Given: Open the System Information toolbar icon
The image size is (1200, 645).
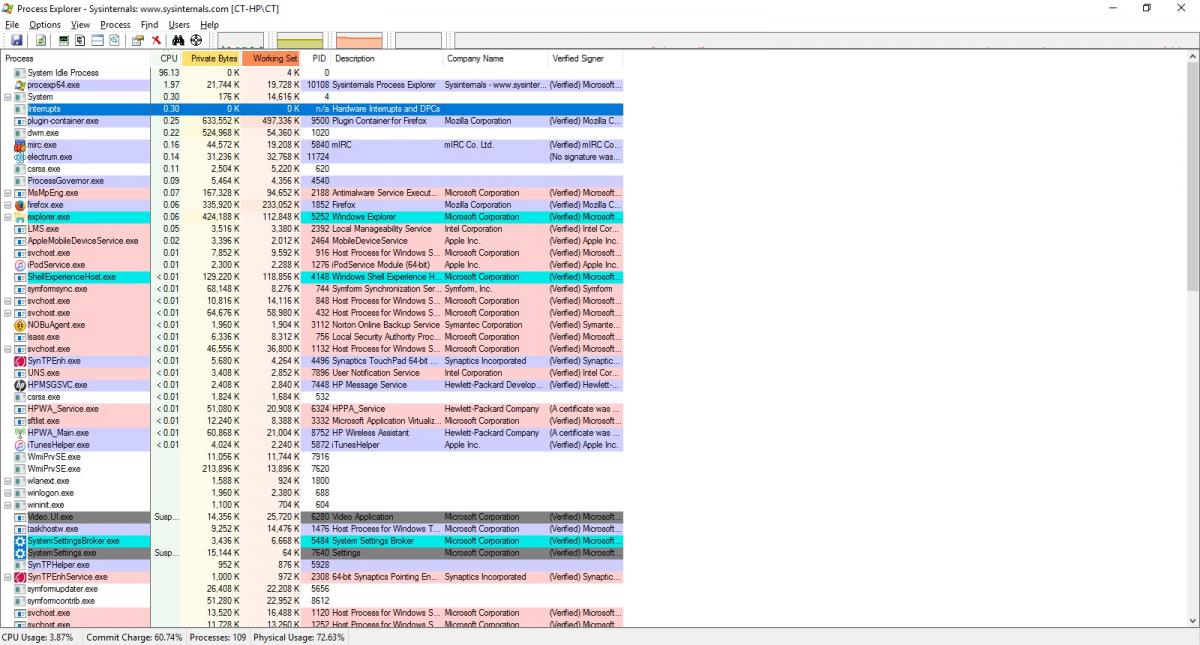Looking at the screenshot, I should (64, 40).
